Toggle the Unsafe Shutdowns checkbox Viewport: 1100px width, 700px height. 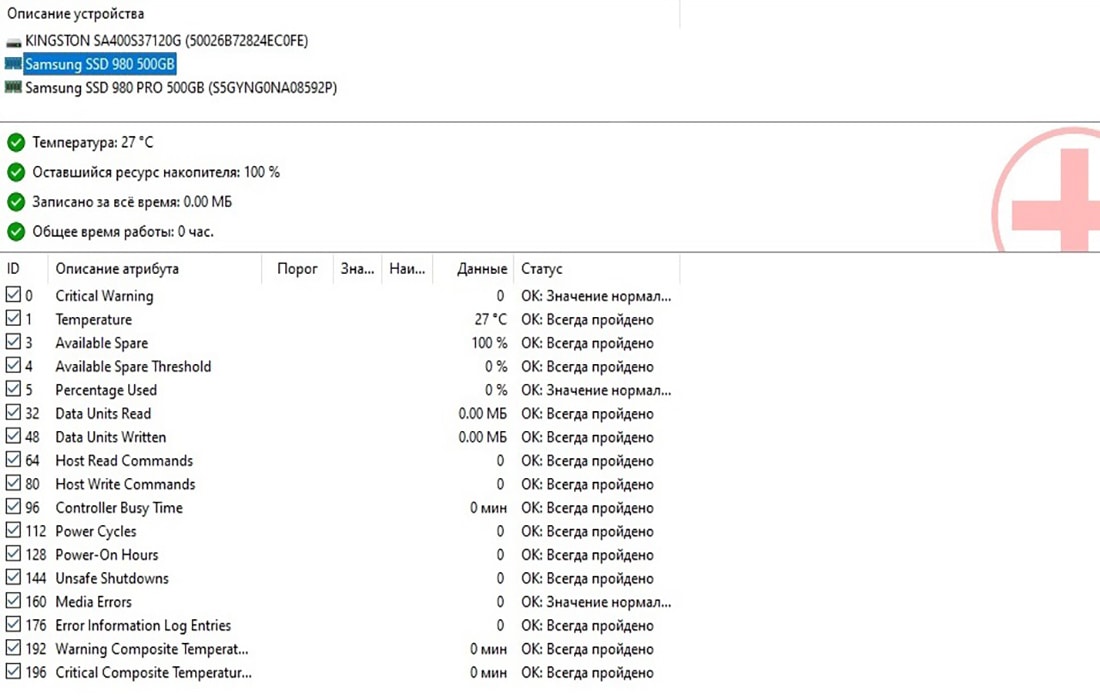click(x=13, y=577)
